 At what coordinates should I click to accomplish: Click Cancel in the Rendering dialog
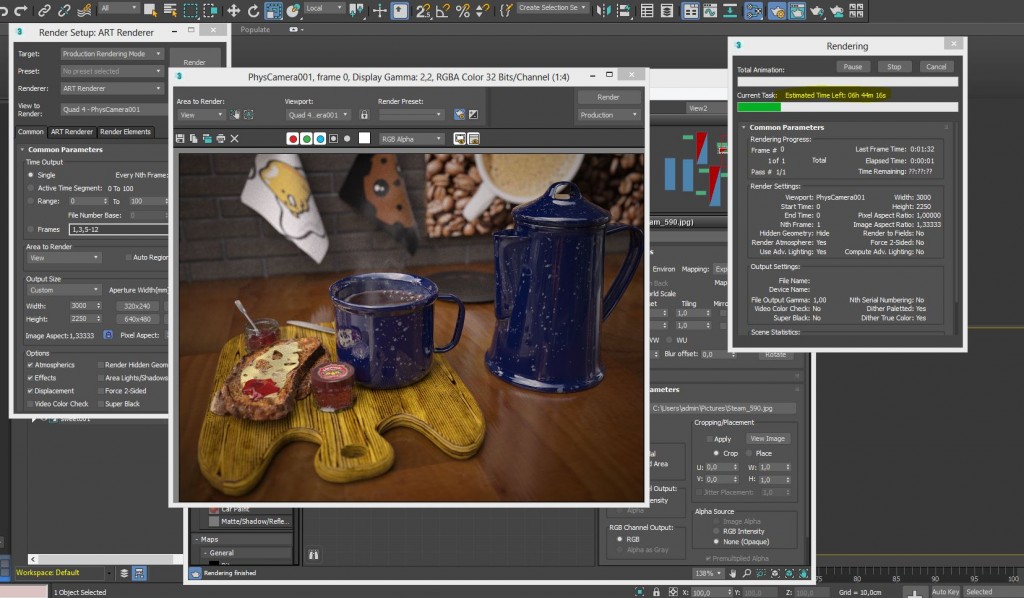coord(935,67)
